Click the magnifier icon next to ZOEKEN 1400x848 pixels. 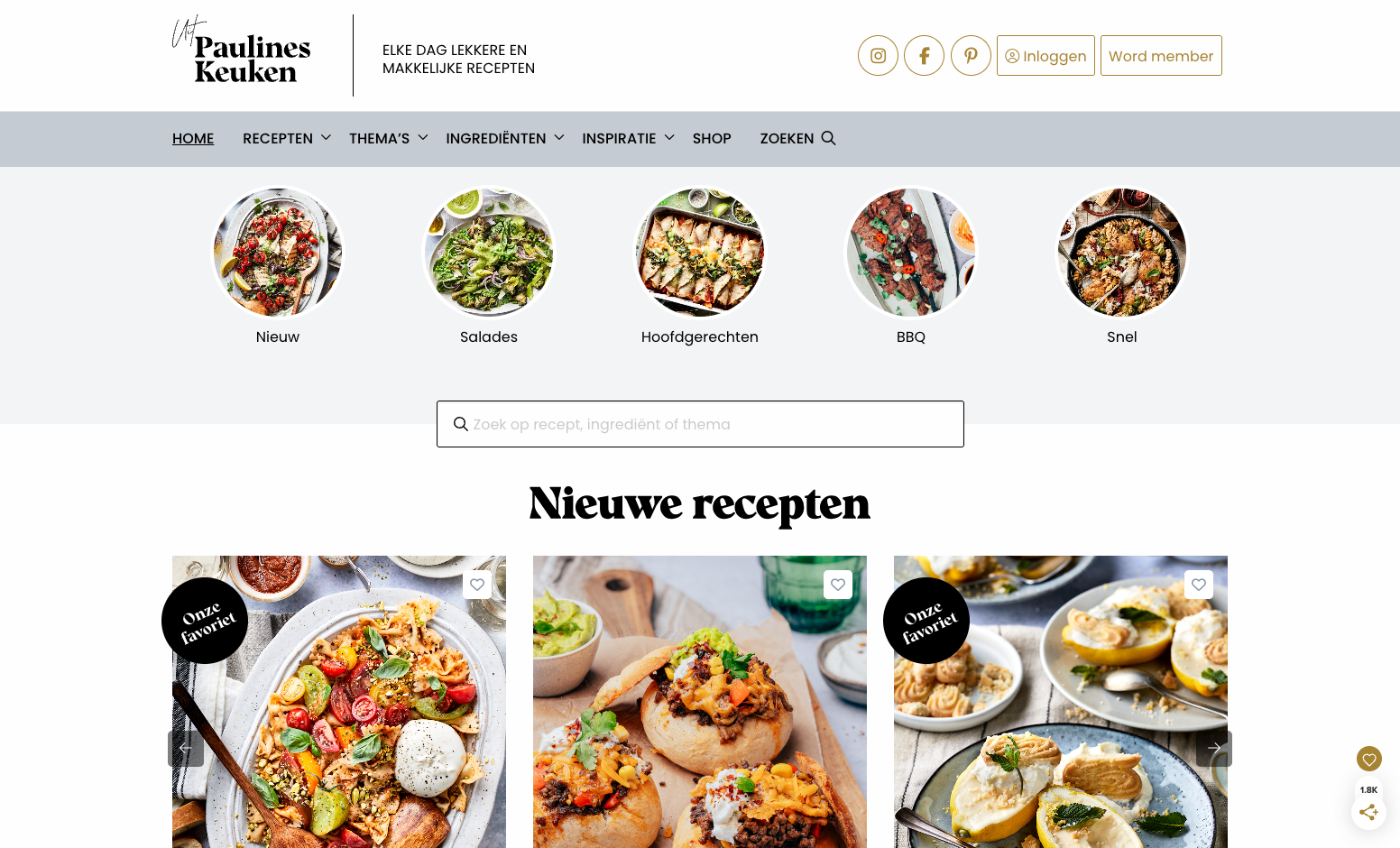click(828, 138)
